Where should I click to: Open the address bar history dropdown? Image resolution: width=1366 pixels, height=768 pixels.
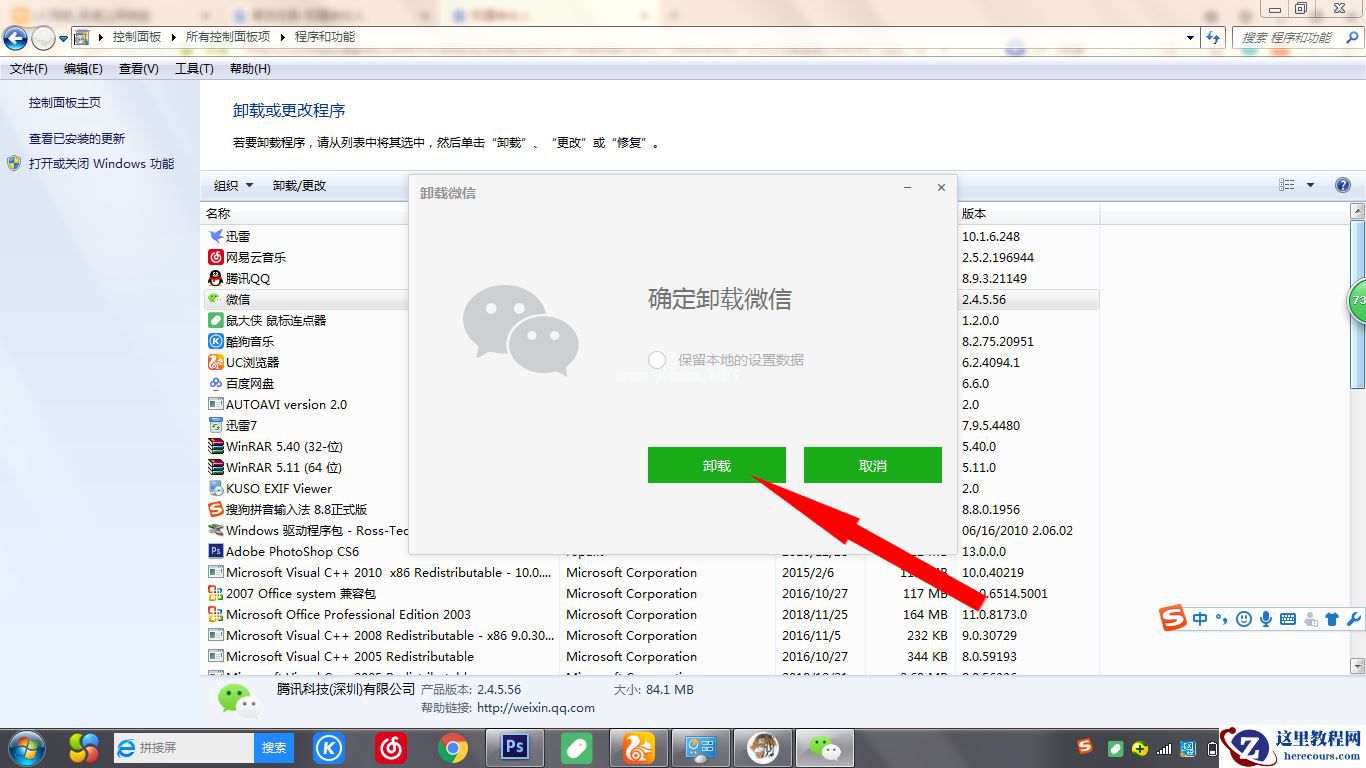[x=1190, y=37]
